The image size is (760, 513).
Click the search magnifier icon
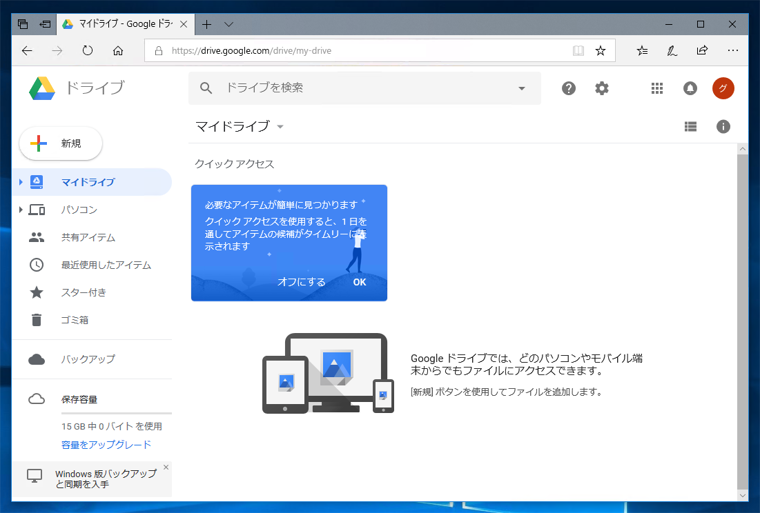(206, 88)
